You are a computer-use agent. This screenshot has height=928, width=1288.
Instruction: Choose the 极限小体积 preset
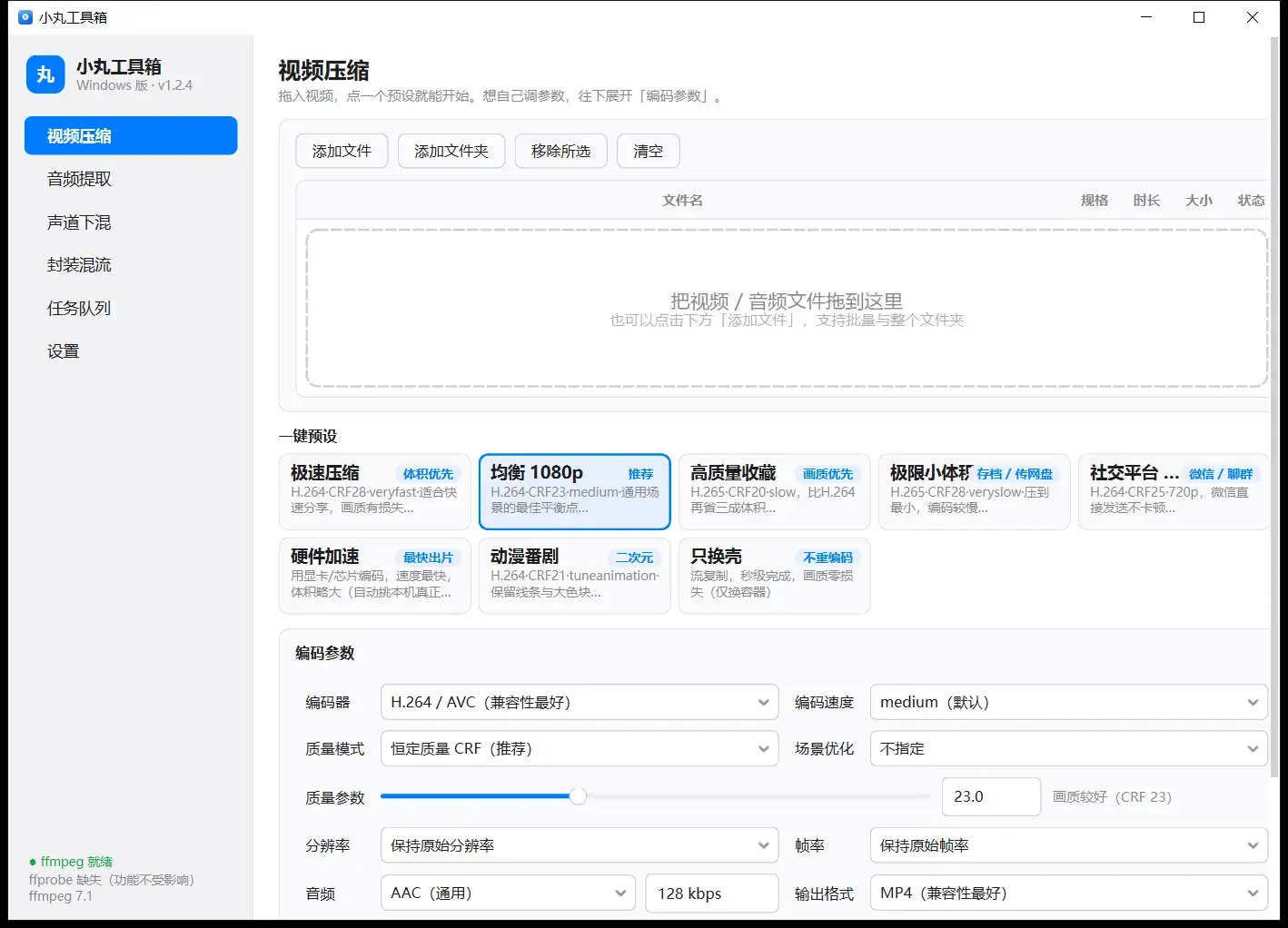(975, 491)
